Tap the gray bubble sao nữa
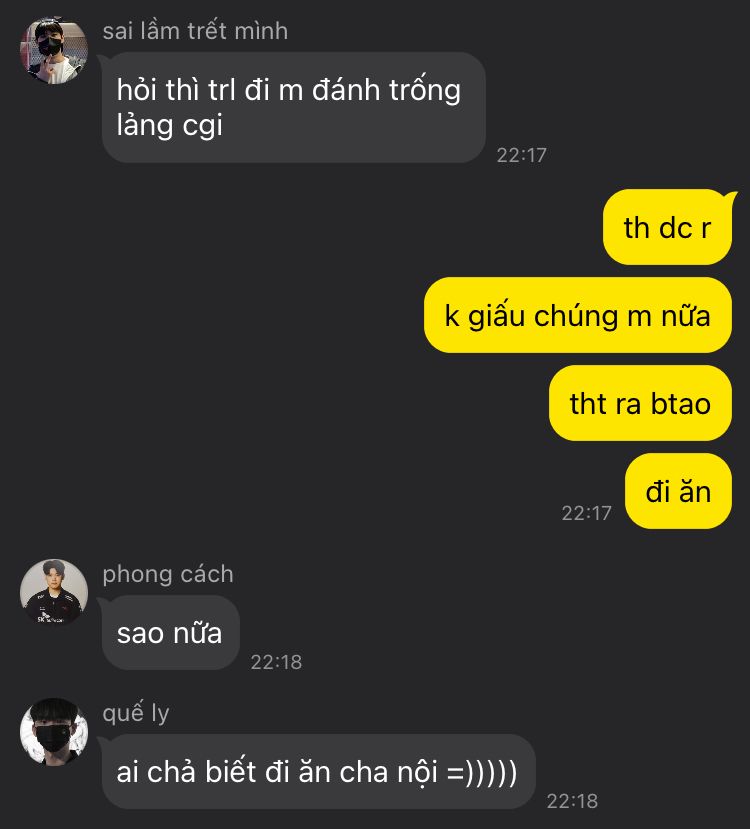Image resolution: width=750 pixels, height=829 pixels. pyautogui.click(x=170, y=633)
